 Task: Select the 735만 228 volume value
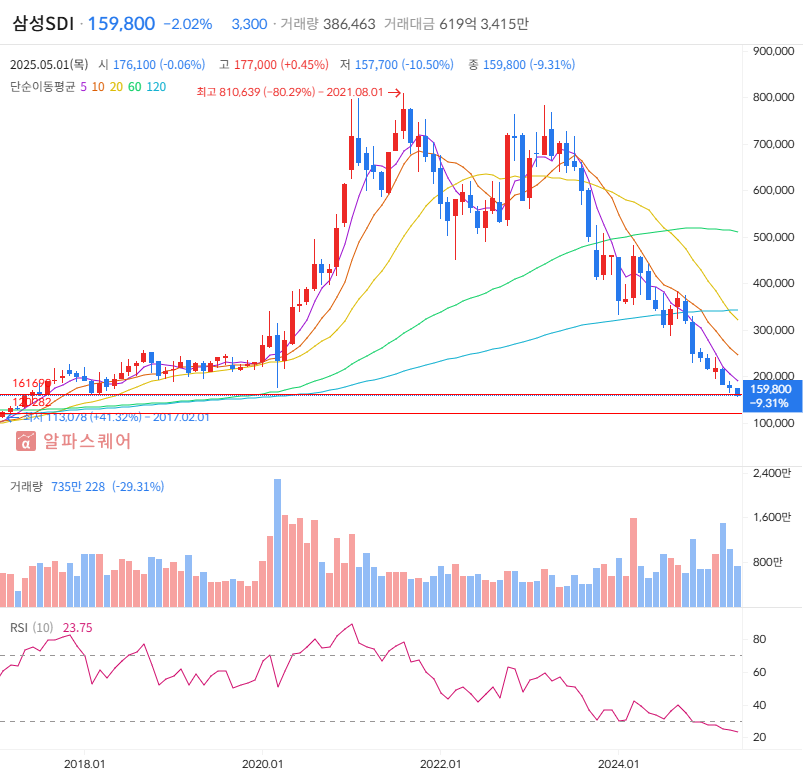(78, 487)
